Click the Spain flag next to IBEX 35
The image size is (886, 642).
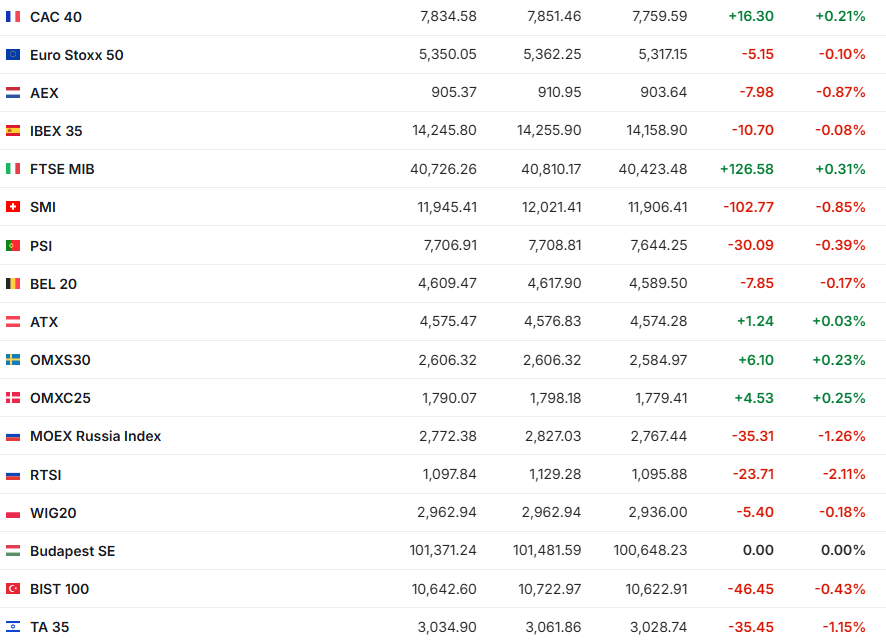[x=13, y=131]
